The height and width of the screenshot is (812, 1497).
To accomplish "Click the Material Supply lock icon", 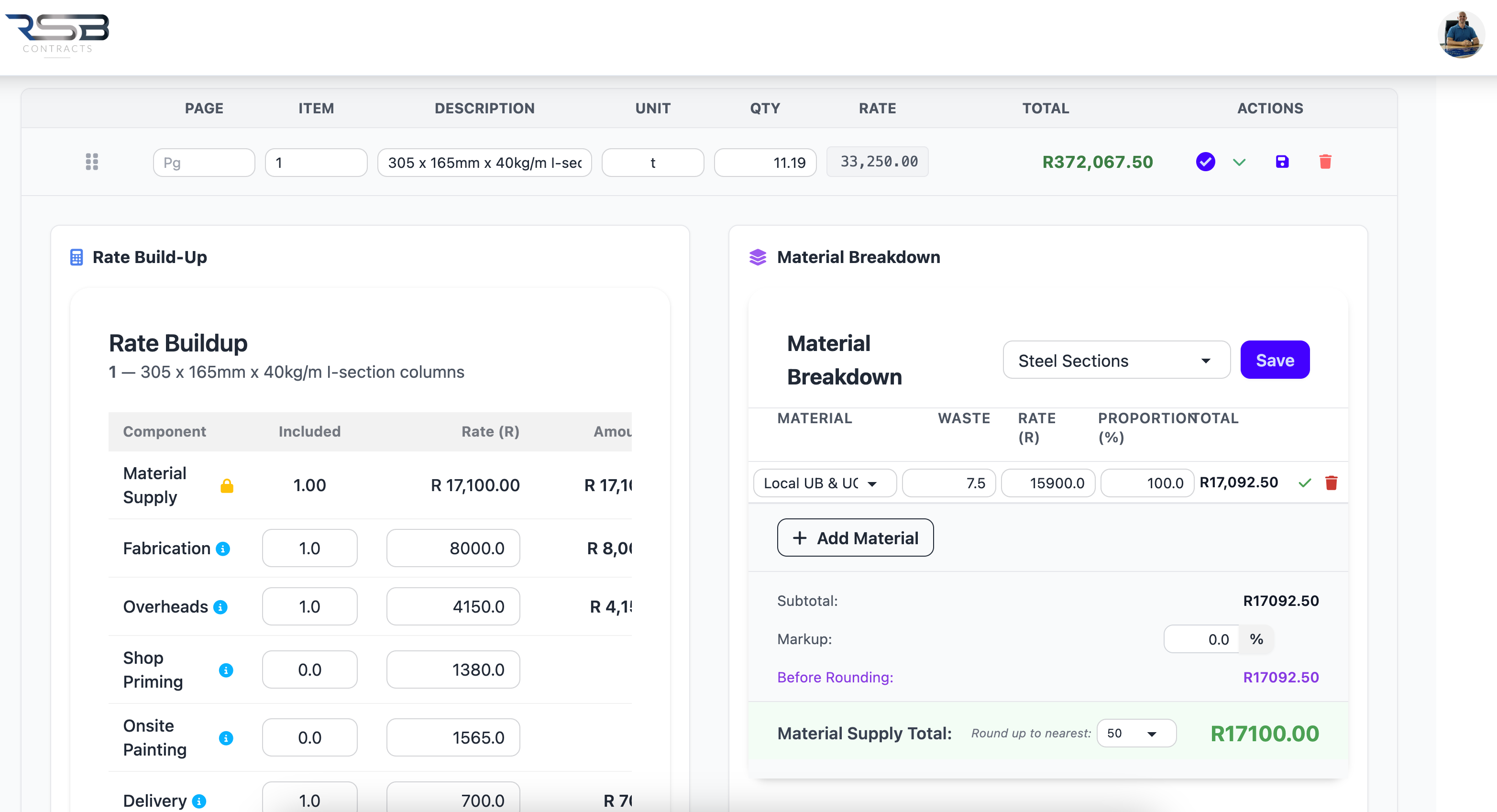I will [227, 486].
